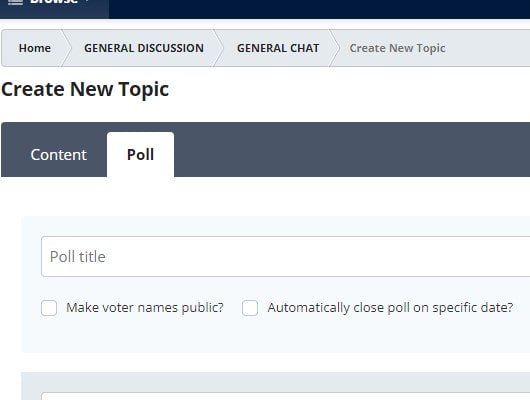Viewport: 530px width, 400px height.
Task: Tick Automatically close poll on specific date
Action: point(250,308)
